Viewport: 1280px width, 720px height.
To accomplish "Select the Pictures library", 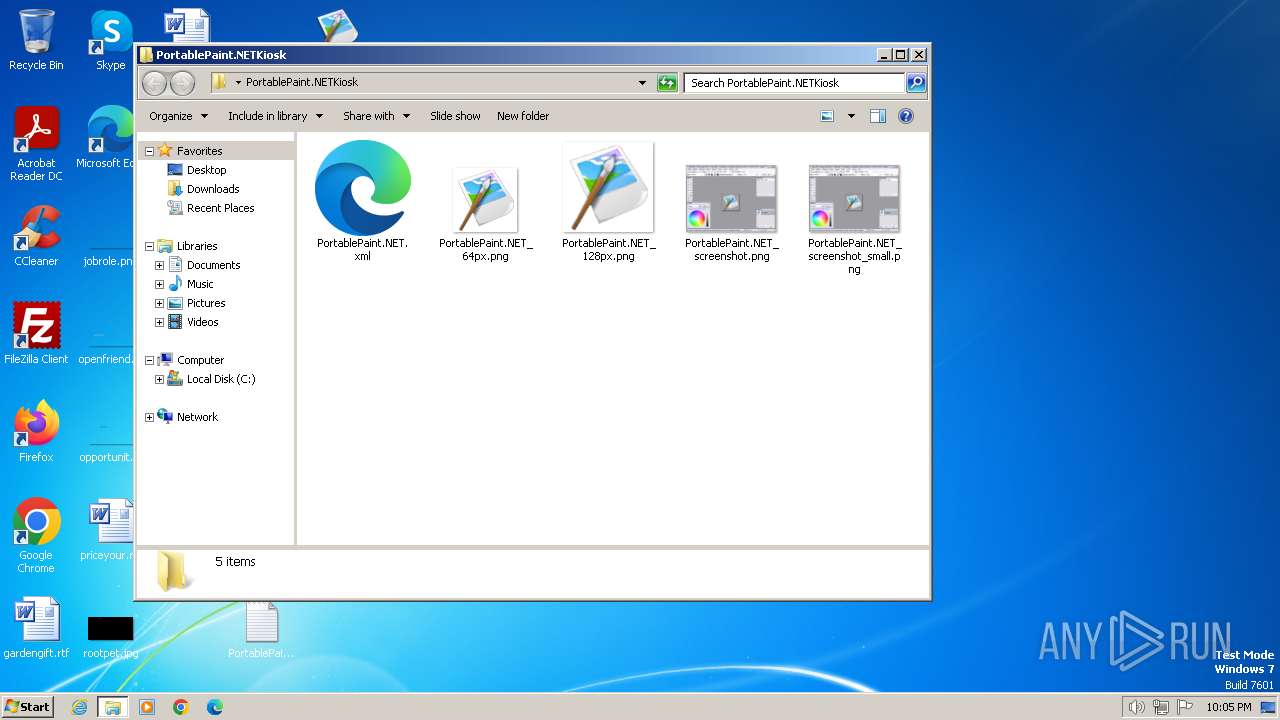I will point(205,303).
